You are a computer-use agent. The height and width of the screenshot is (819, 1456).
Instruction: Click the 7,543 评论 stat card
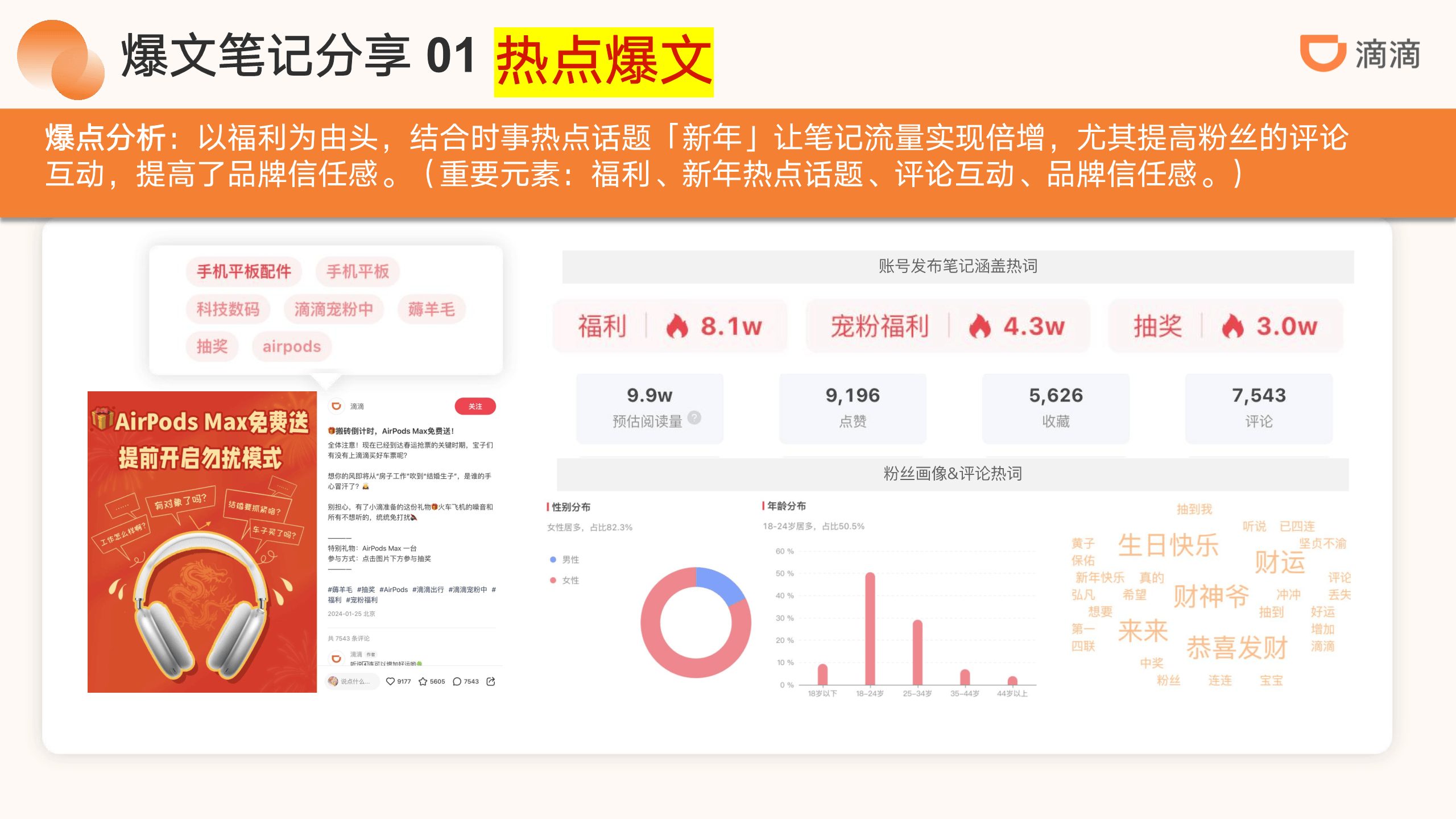click(x=1259, y=408)
